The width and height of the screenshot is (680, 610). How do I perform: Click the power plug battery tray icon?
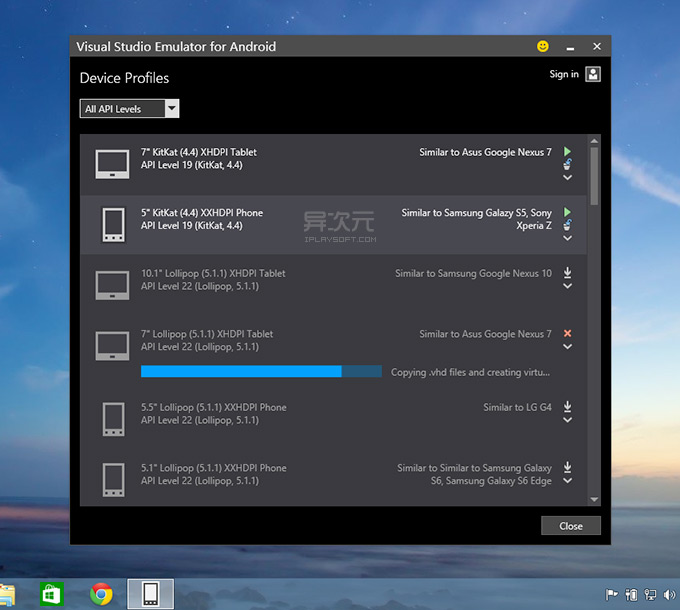[631, 595]
